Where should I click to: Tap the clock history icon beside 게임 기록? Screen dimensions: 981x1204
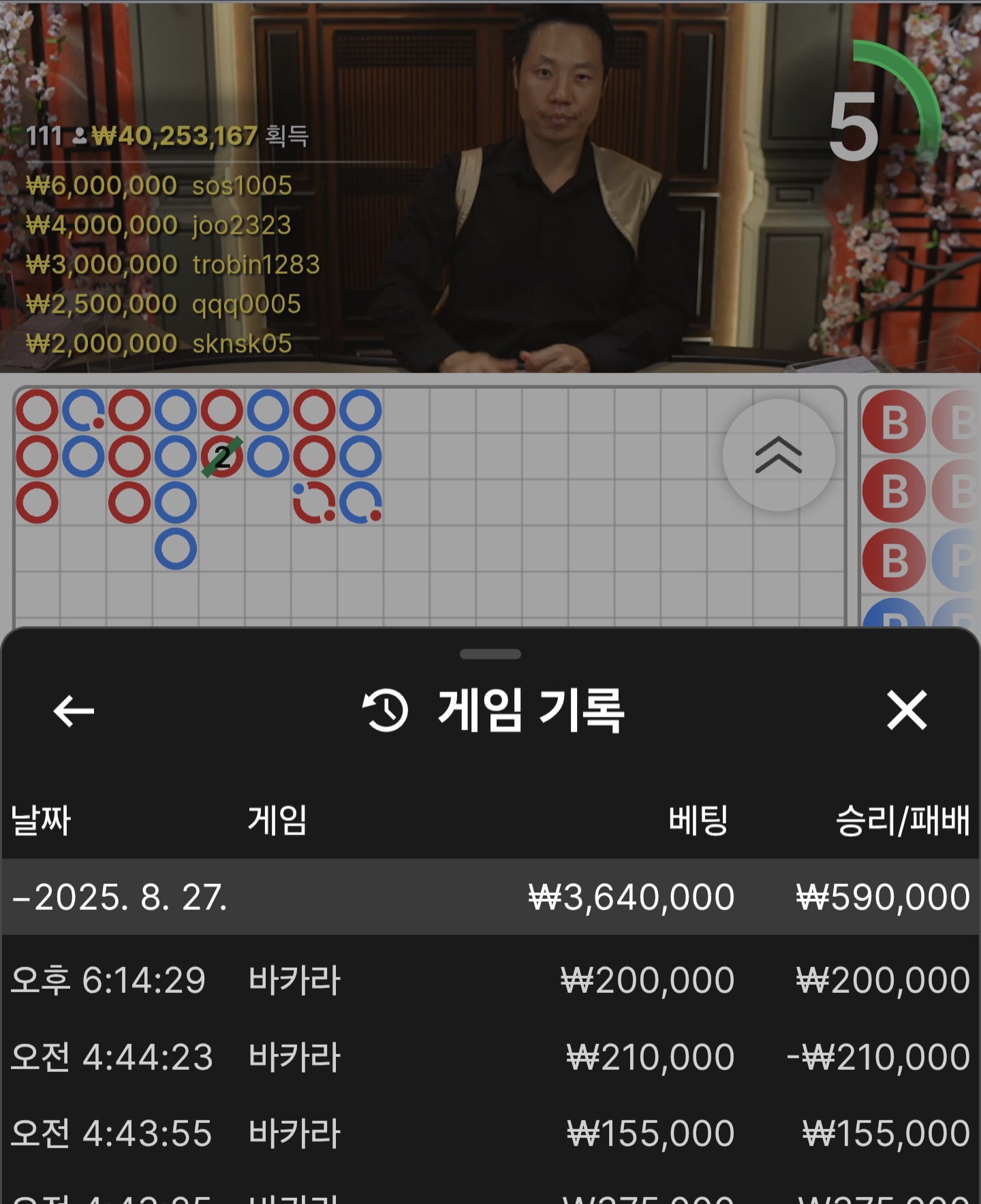click(385, 710)
